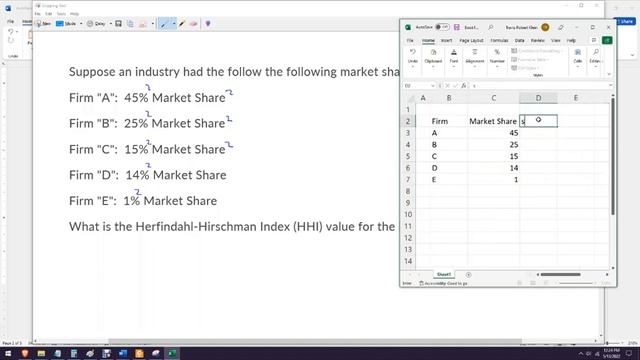Image resolution: width=640 pixels, height=360 pixels.
Task: Click the Excel zoom slider
Action: click(576, 283)
